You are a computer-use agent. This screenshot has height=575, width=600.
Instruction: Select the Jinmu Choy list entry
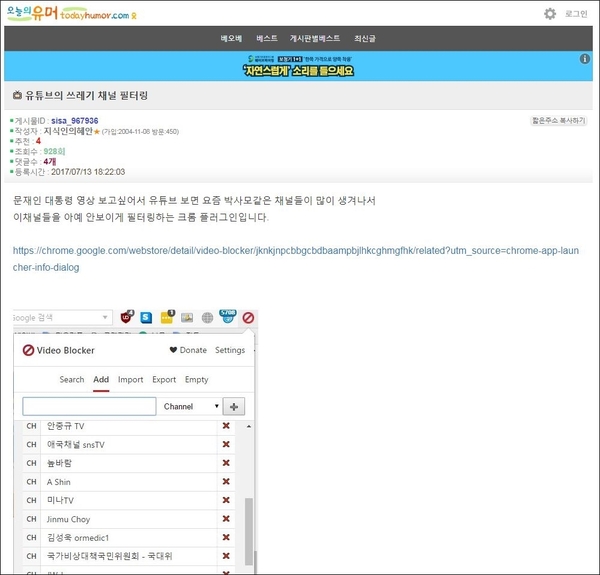tap(129, 519)
